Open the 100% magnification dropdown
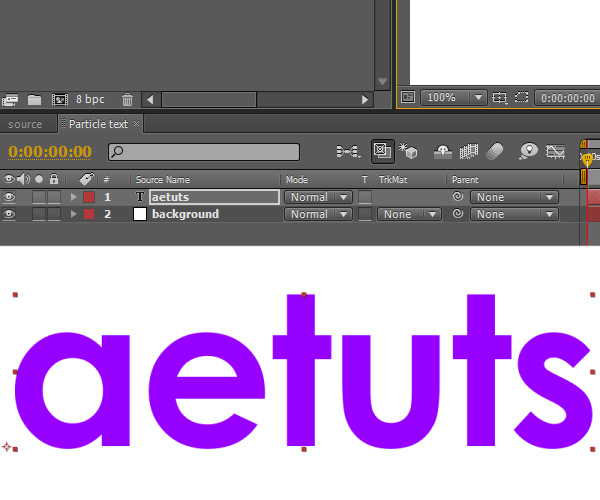Image resolution: width=600 pixels, height=500 pixels. click(x=453, y=98)
